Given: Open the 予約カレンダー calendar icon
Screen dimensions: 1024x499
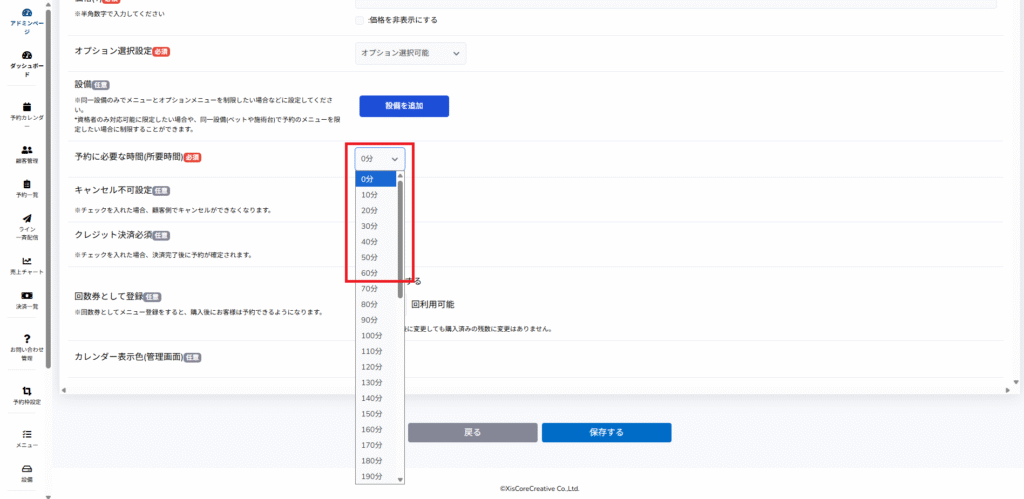Looking at the screenshot, I should pos(27,106).
